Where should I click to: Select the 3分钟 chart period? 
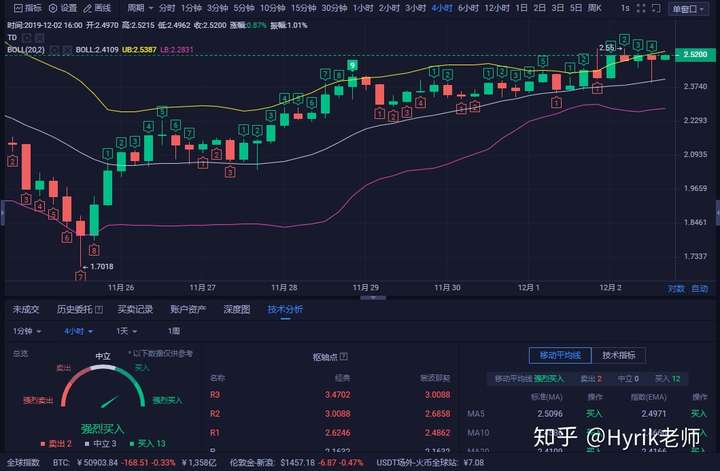click(x=217, y=8)
